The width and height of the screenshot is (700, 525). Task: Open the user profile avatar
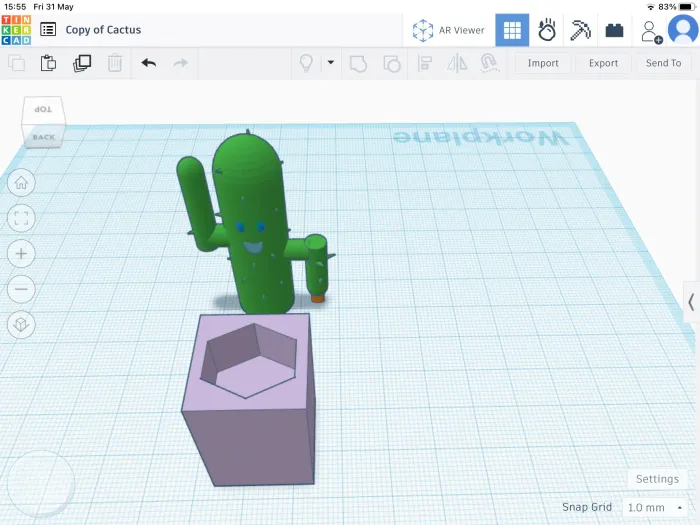click(x=683, y=30)
